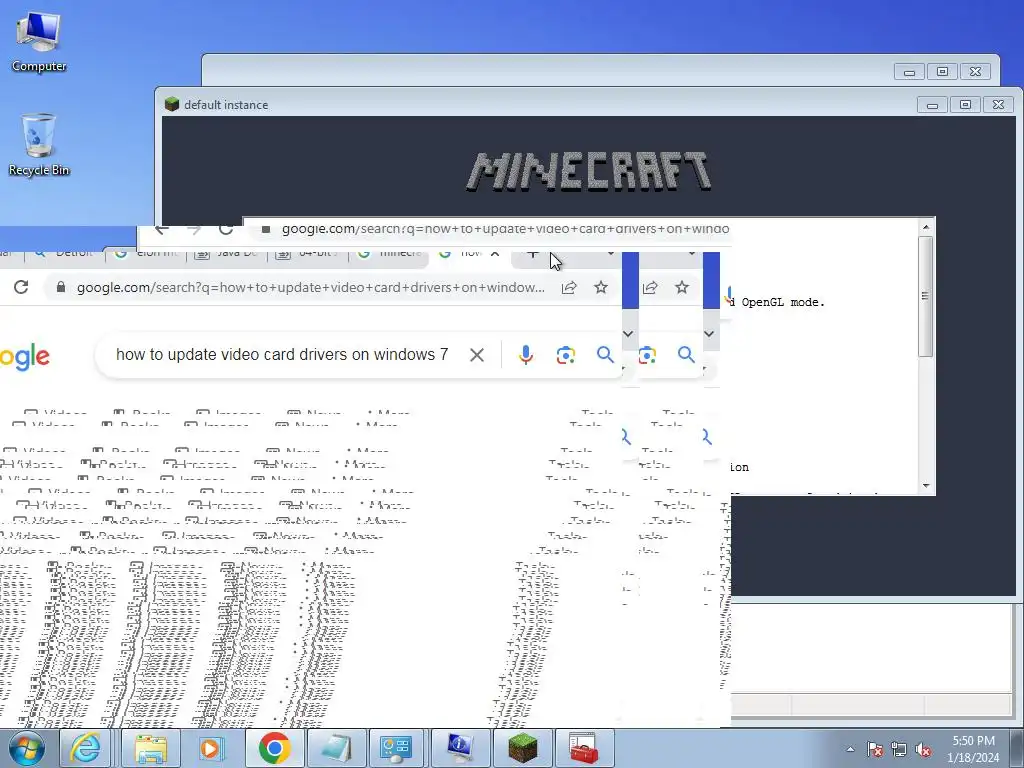Screen dimensions: 1024x768
Task: Close the active 'how' Chrome tab
Action: pyautogui.click(x=495, y=253)
